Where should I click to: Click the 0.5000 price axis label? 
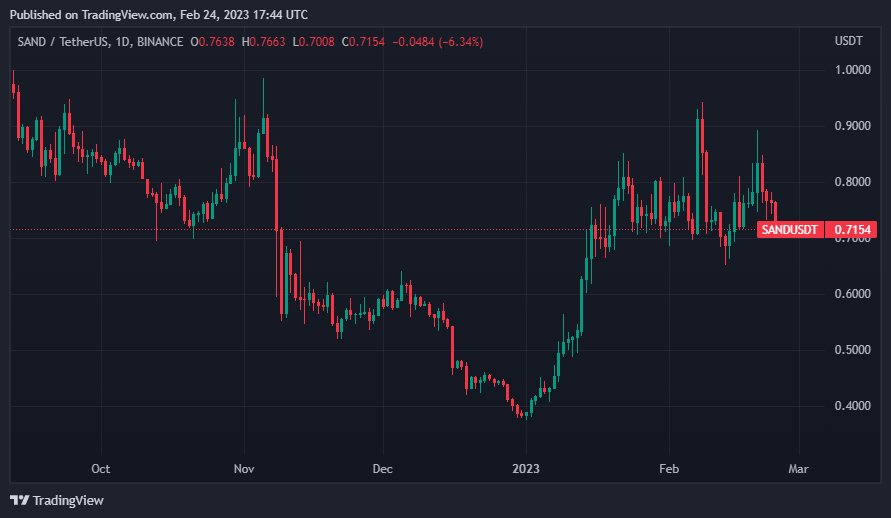pyautogui.click(x=852, y=350)
